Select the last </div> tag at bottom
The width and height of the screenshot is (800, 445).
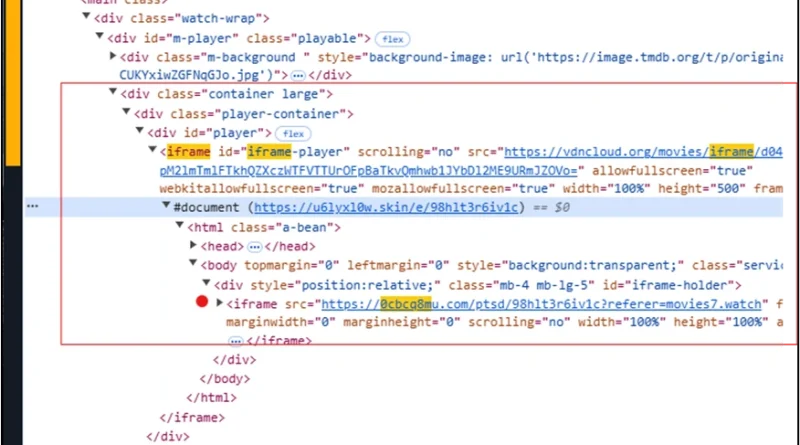[x=168, y=437]
